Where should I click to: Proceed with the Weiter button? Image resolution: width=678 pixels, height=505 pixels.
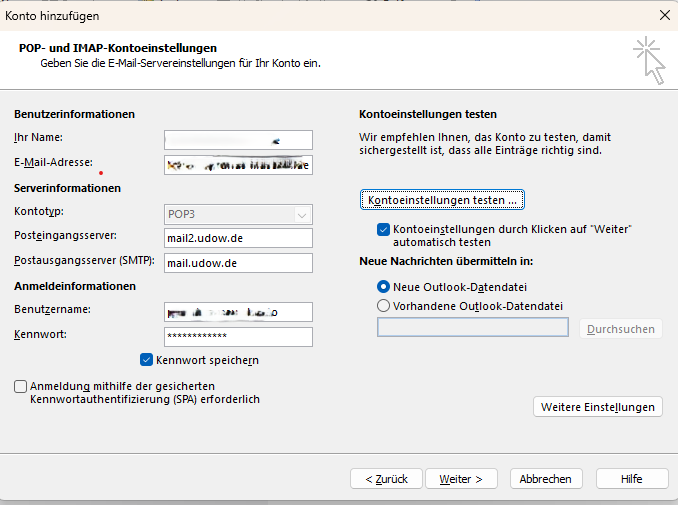461,479
